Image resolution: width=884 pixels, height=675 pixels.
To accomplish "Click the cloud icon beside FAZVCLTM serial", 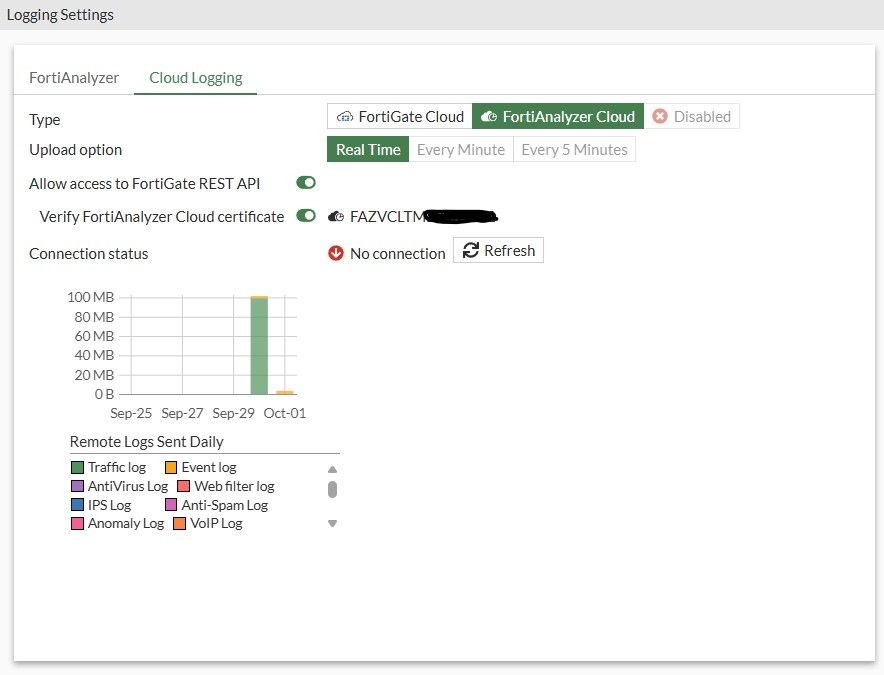I will pyautogui.click(x=336, y=217).
